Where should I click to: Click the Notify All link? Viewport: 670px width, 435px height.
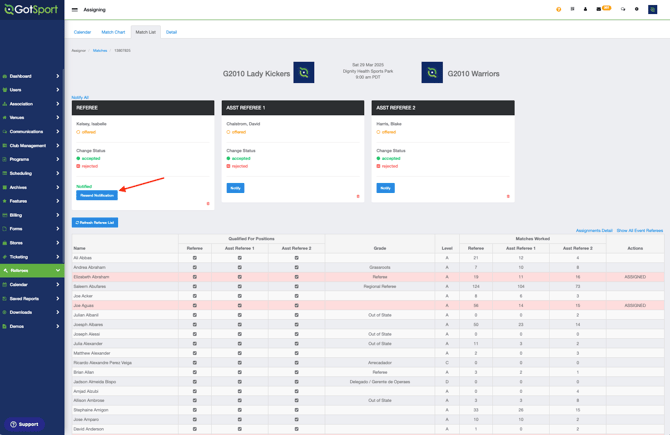[x=80, y=97]
